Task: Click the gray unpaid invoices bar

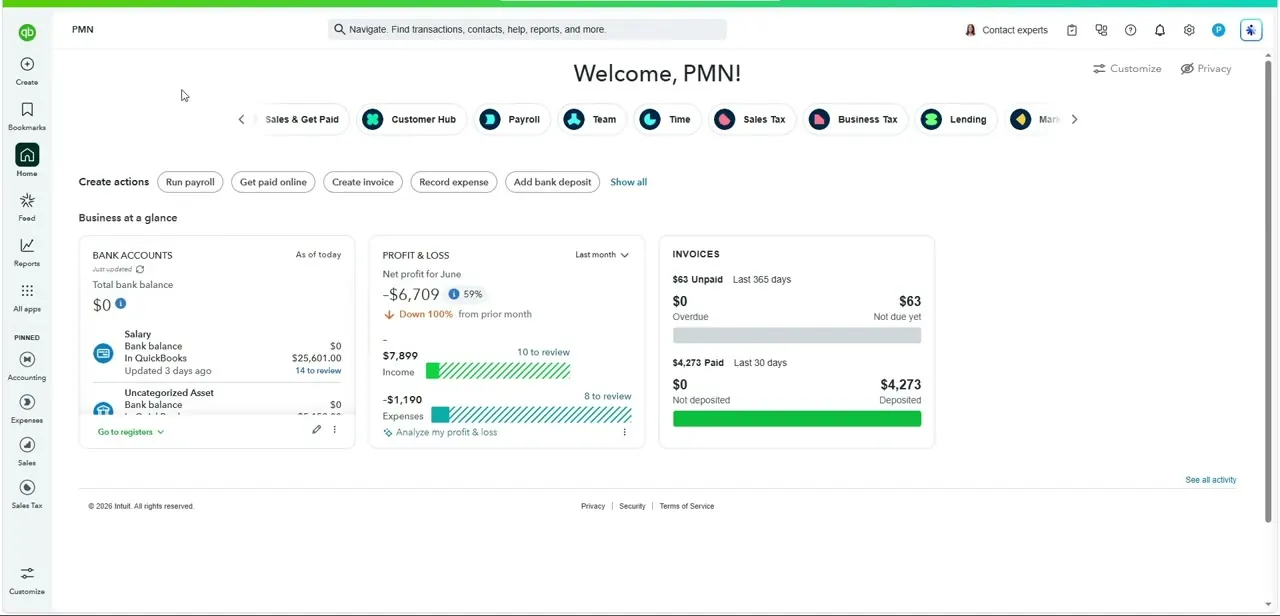Action: [797, 336]
